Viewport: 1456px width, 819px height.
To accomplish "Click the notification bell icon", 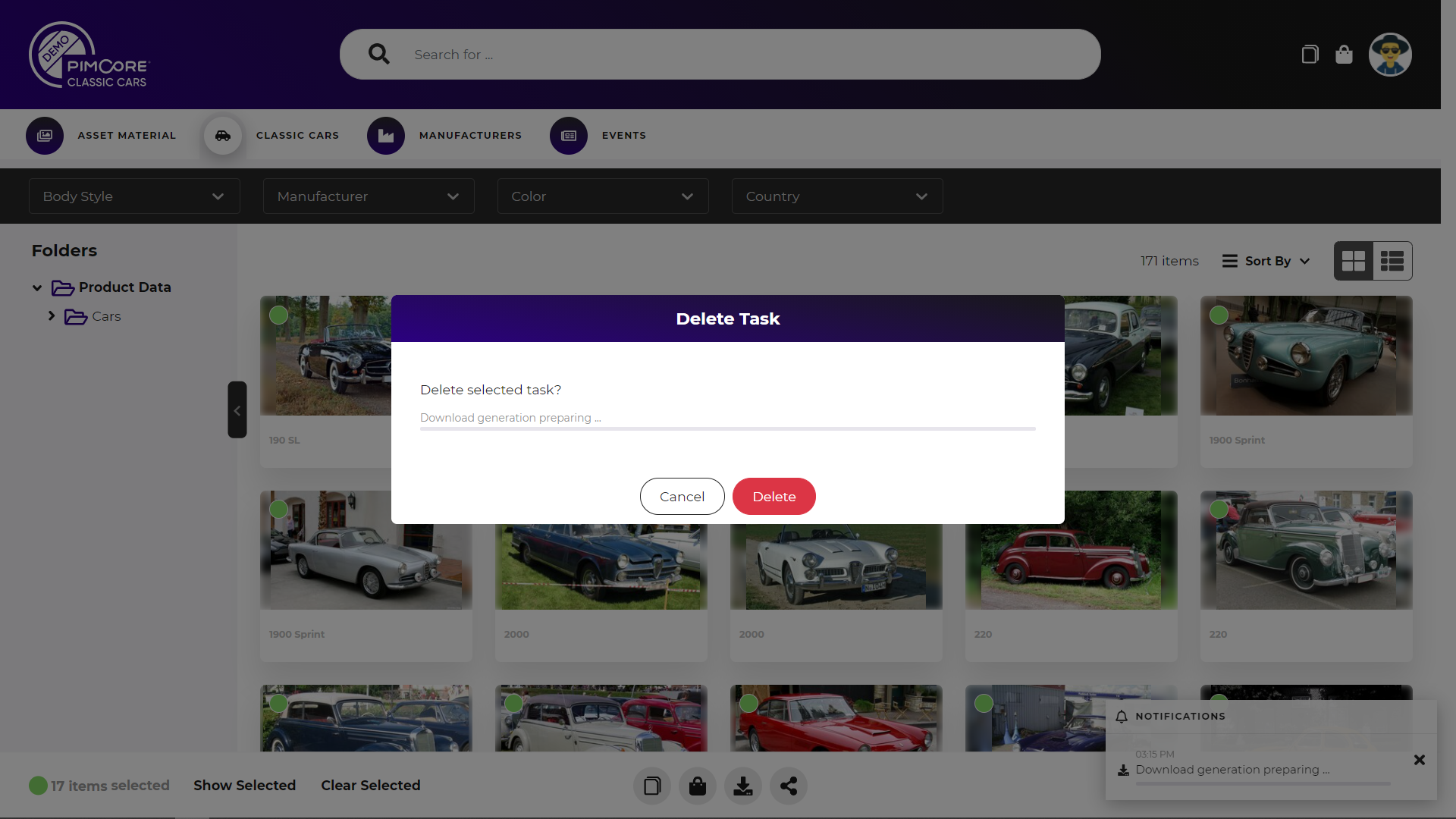I will coord(1121,717).
